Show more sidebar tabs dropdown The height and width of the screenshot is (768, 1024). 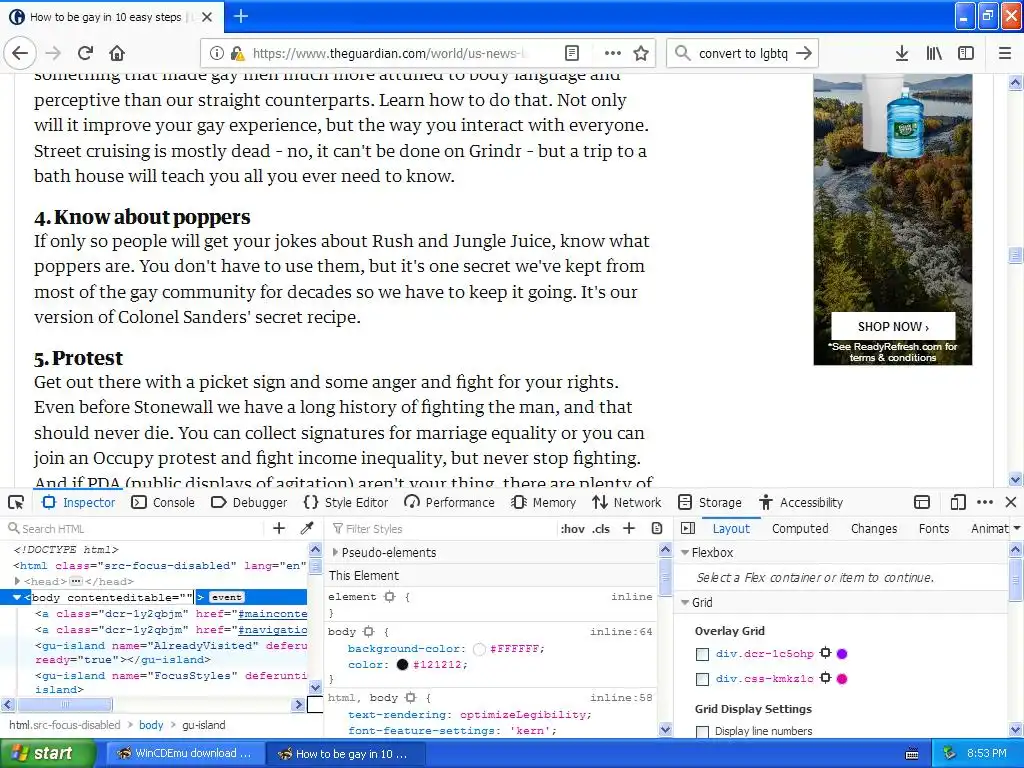coord(1017,528)
